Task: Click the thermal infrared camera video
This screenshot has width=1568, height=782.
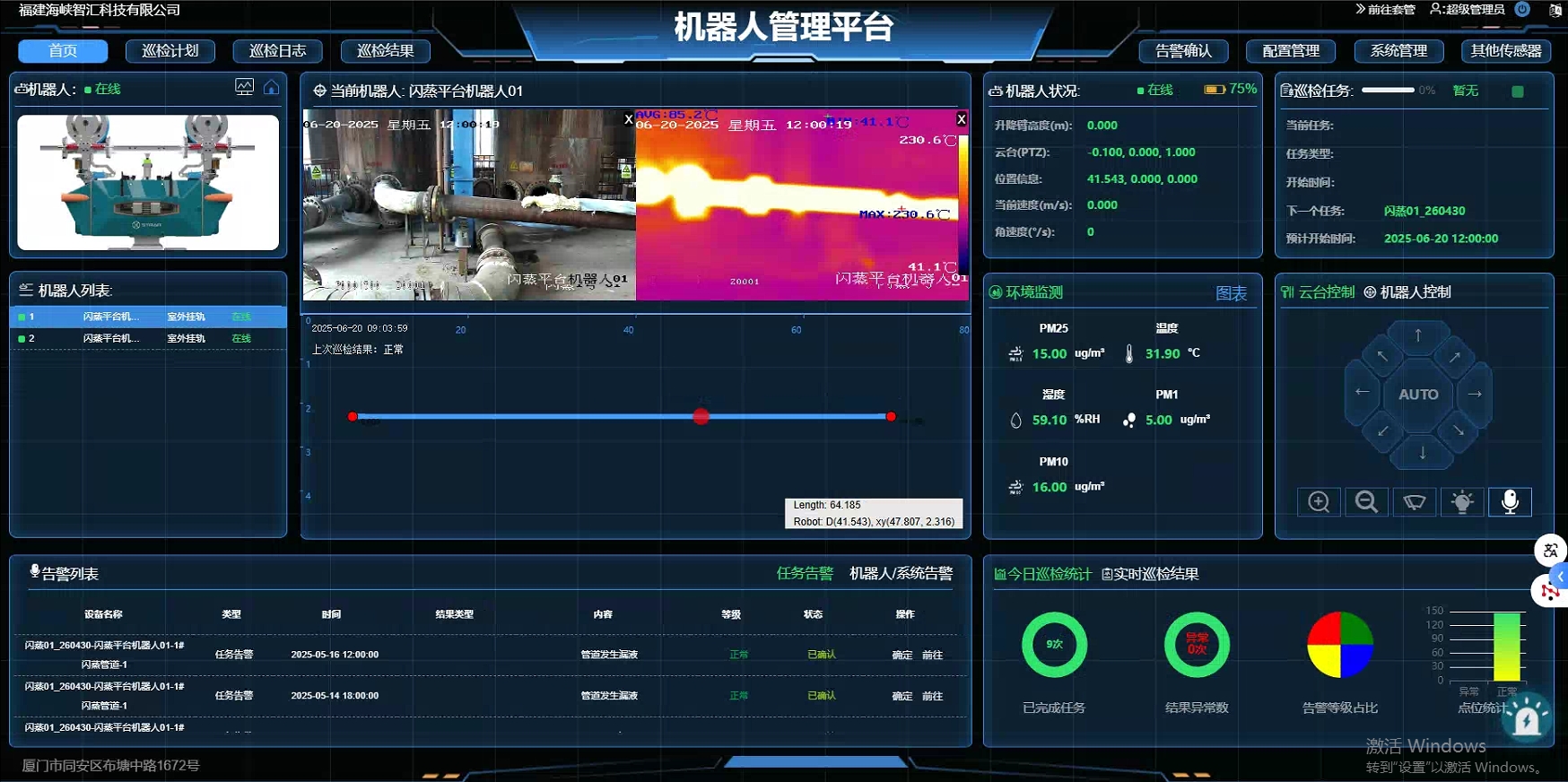Action: tap(802, 204)
